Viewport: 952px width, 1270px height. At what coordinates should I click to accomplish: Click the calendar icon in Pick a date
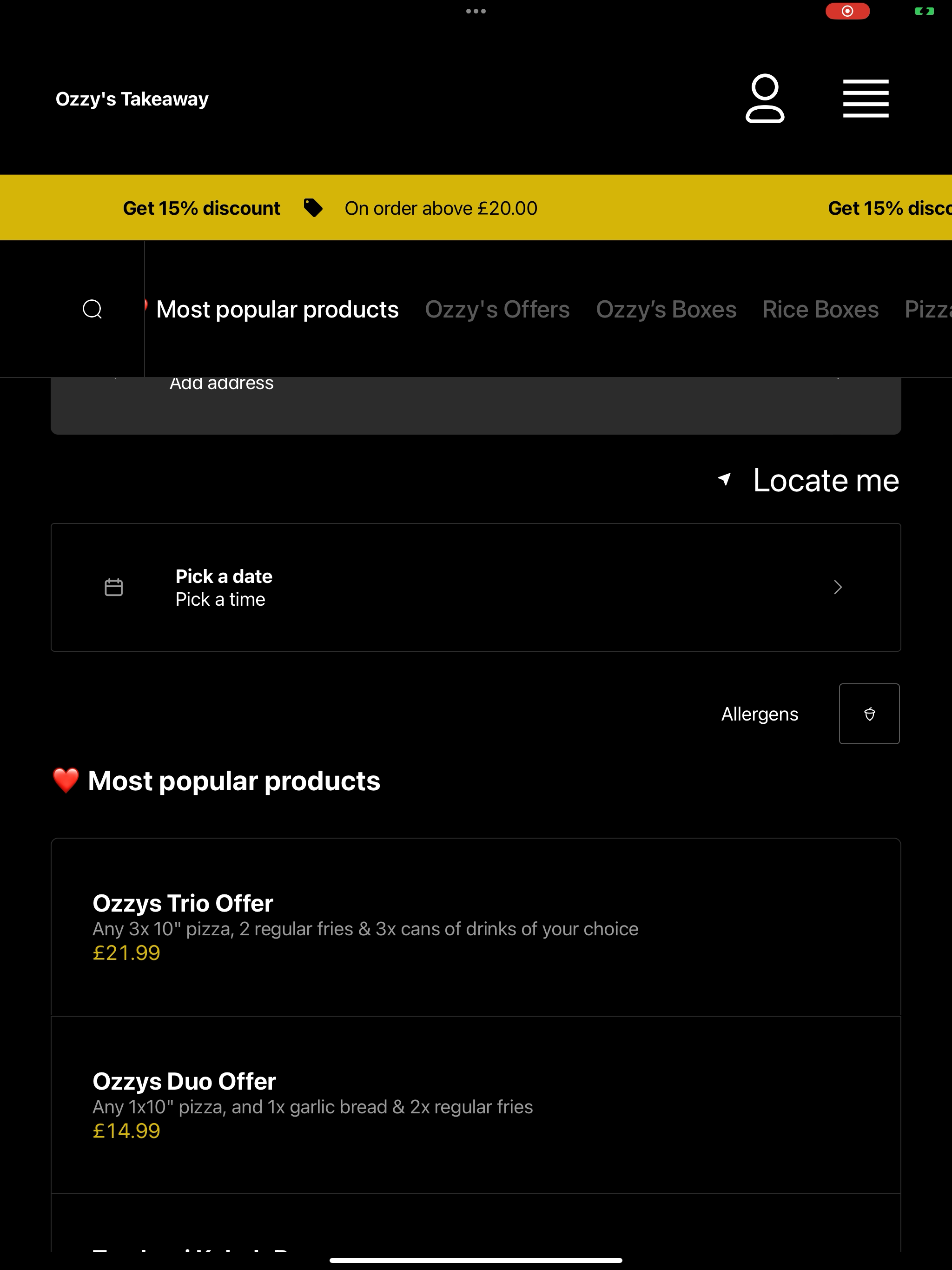point(114,587)
